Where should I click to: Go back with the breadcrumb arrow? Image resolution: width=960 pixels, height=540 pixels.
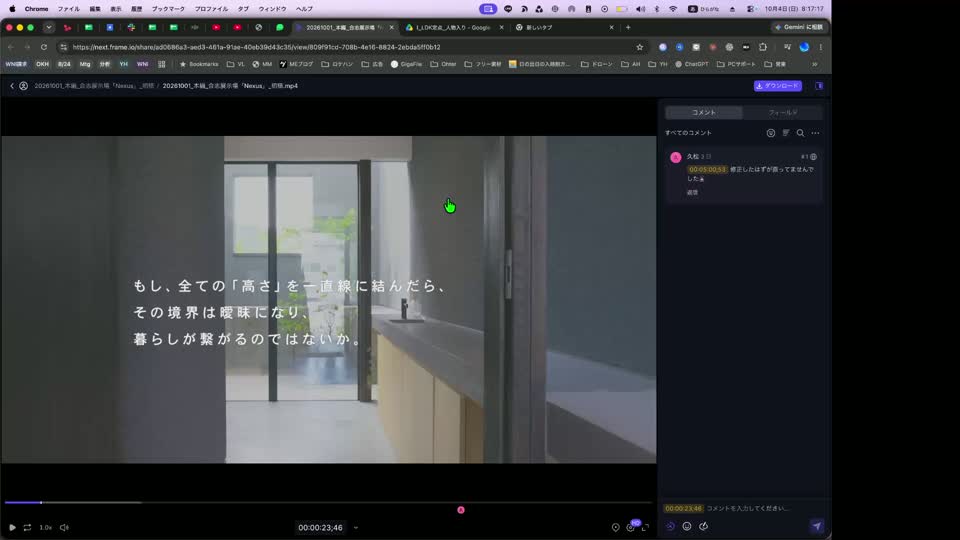12,86
